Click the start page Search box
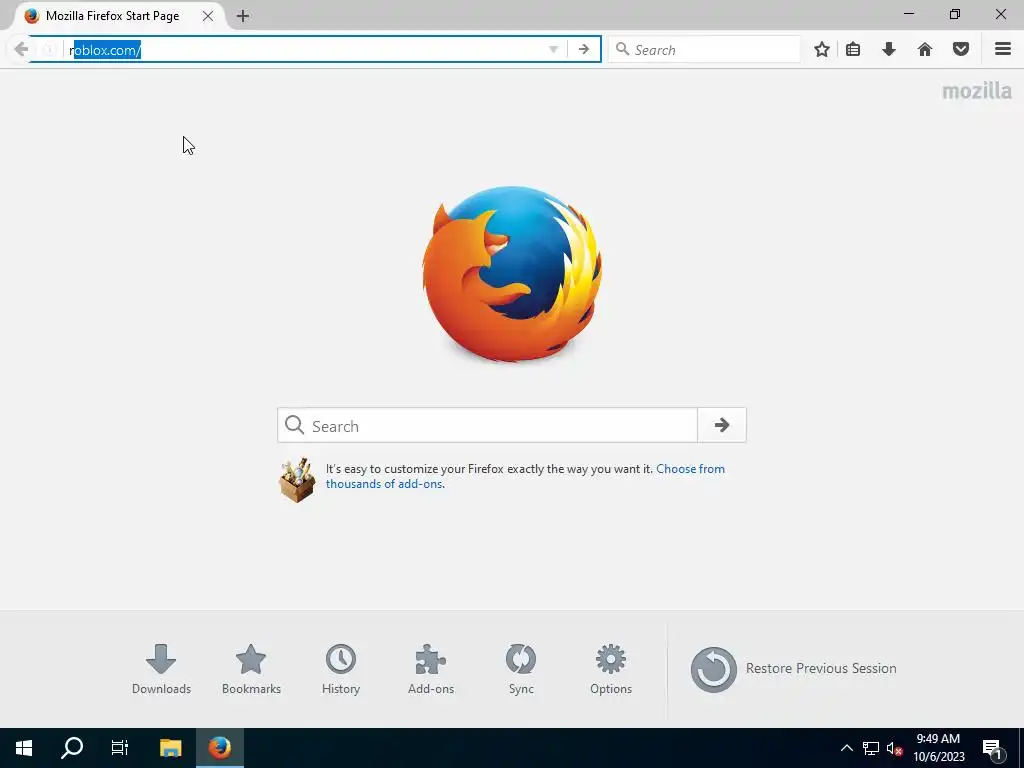The height and width of the screenshot is (768, 1024). coord(488,426)
